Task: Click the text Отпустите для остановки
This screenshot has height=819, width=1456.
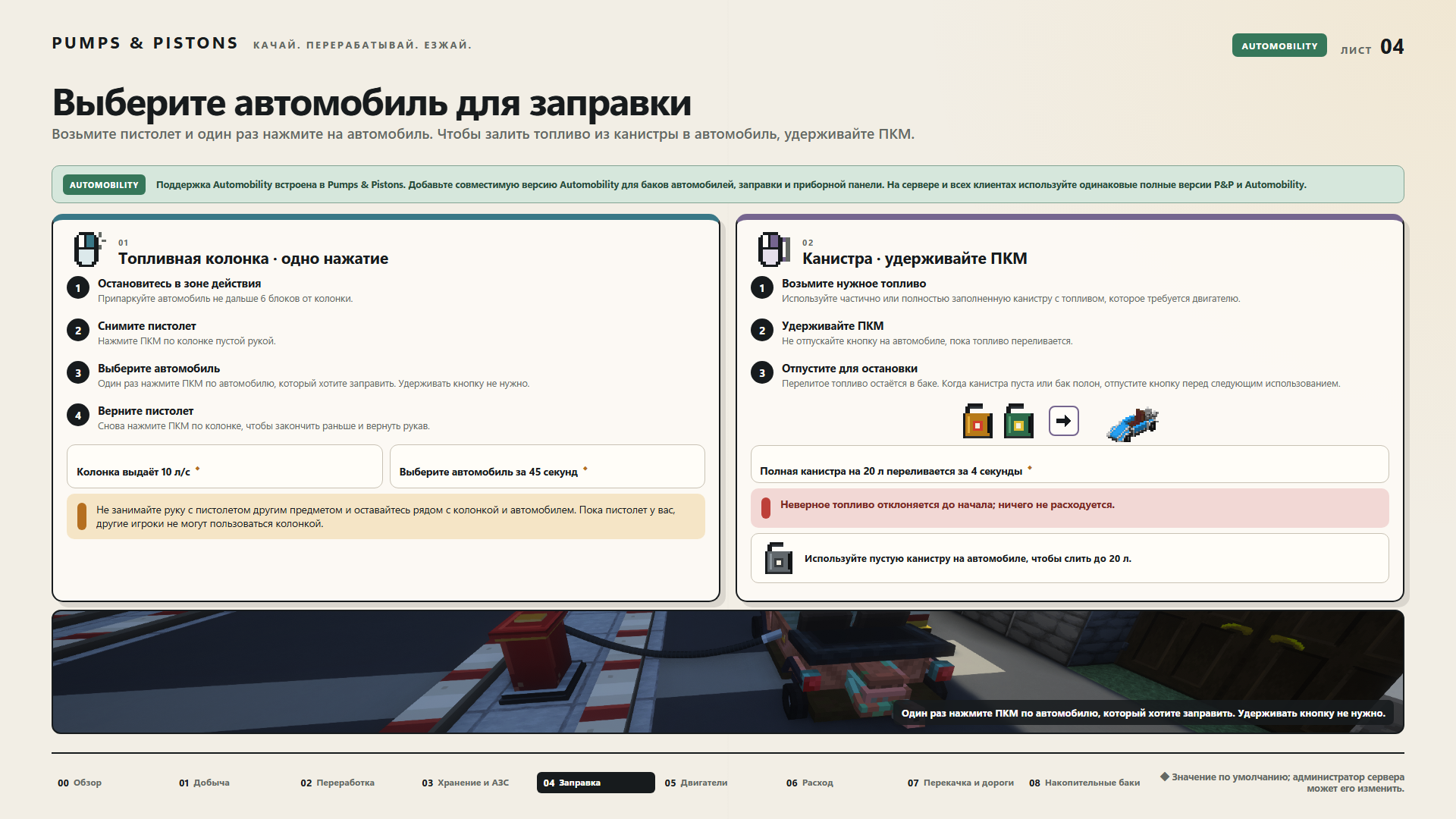Action: (x=849, y=369)
